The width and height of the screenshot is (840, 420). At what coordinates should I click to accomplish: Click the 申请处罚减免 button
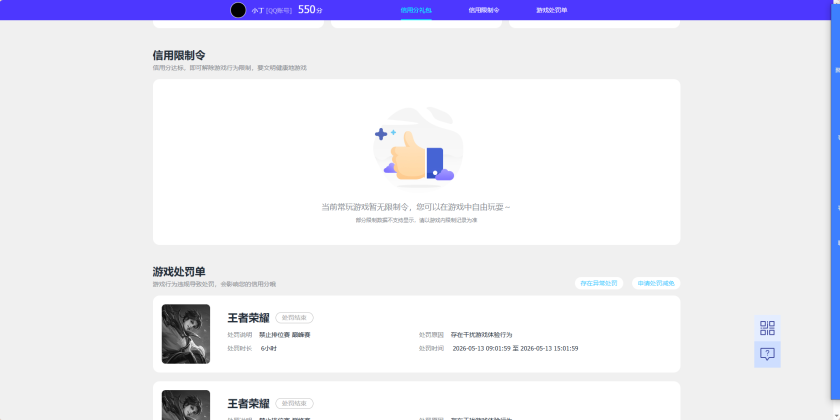pos(656,283)
